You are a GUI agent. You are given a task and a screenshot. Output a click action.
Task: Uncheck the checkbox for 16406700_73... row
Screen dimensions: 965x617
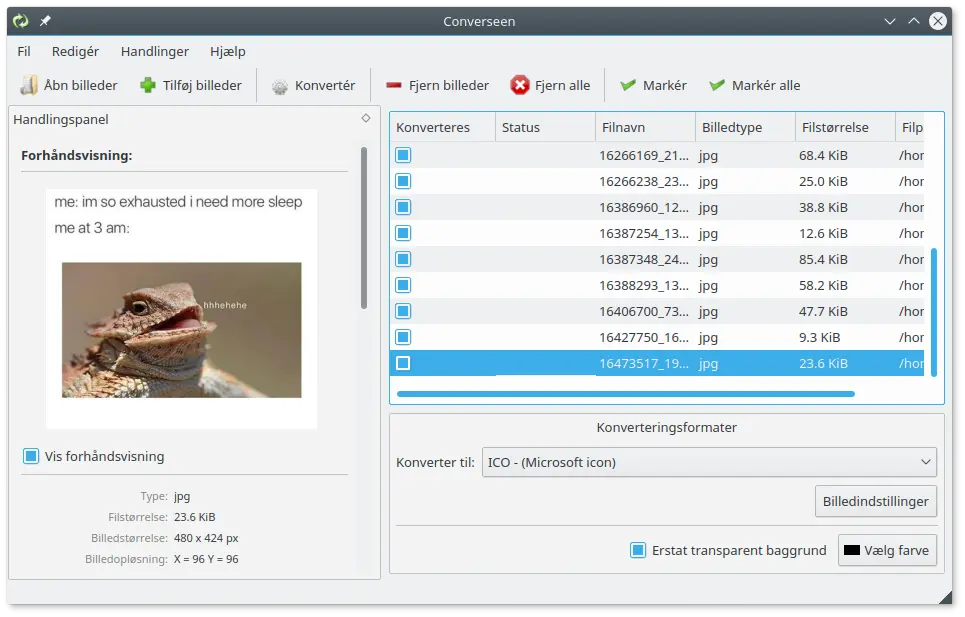[403, 311]
